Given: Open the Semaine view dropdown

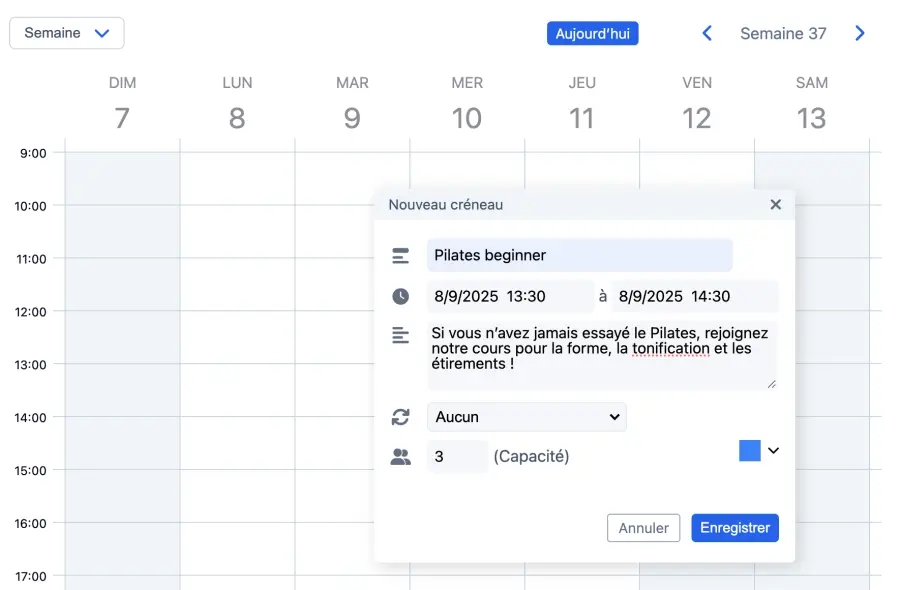Looking at the screenshot, I should click(x=67, y=33).
